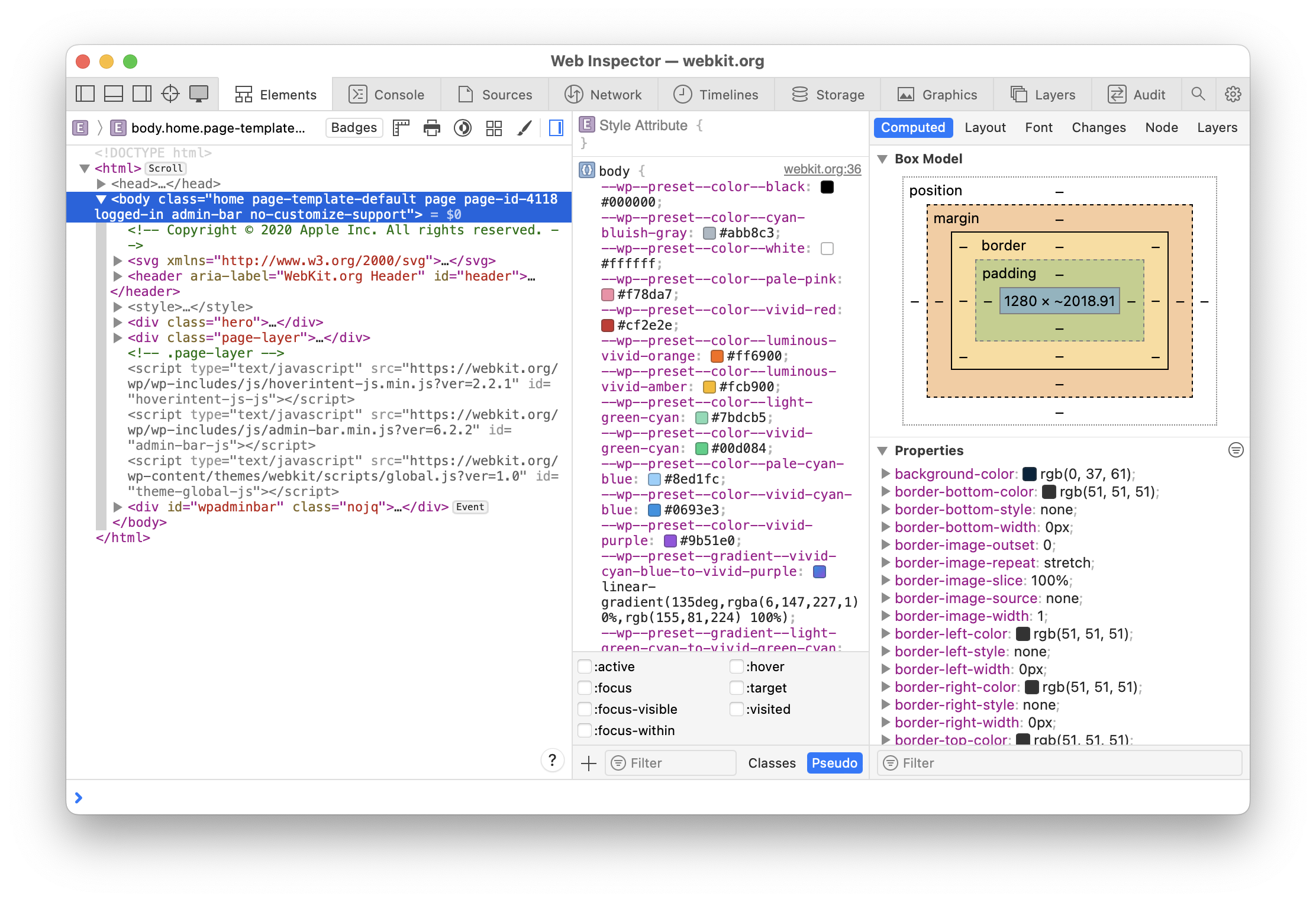The image size is (1316, 902).
Task: Toggle the dark appearance override icon
Action: (x=463, y=128)
